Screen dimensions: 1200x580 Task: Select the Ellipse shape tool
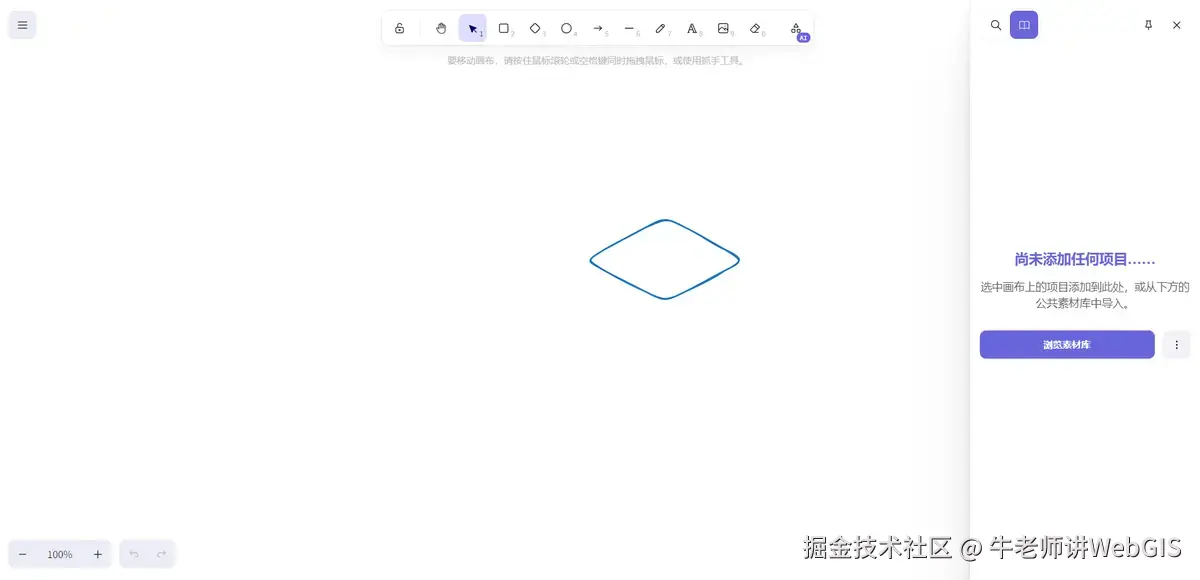click(x=567, y=28)
